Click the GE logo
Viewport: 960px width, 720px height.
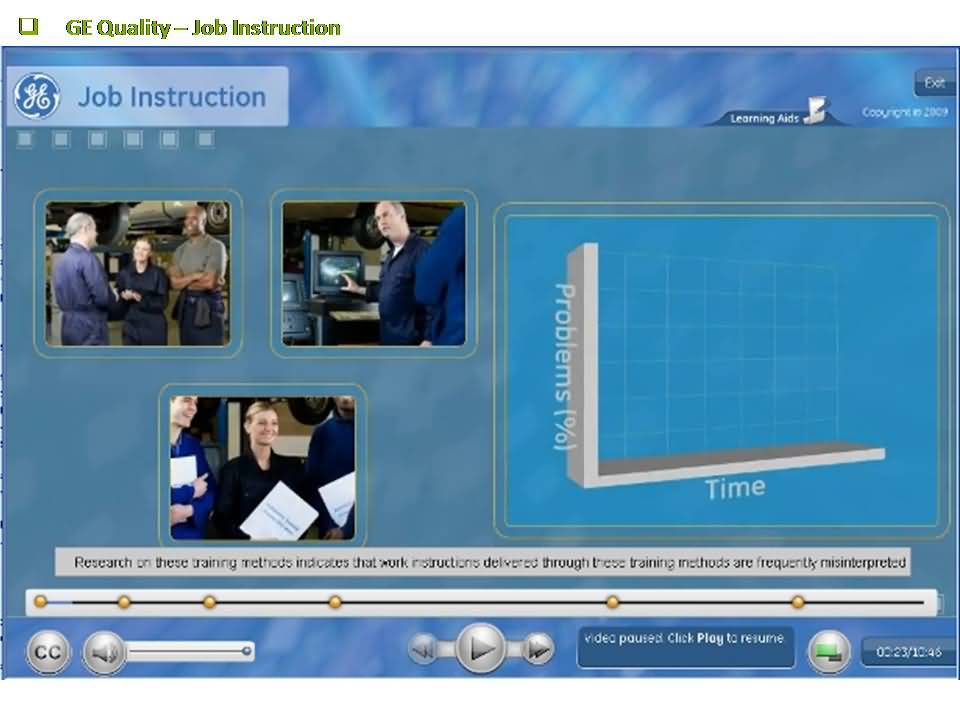(x=37, y=97)
